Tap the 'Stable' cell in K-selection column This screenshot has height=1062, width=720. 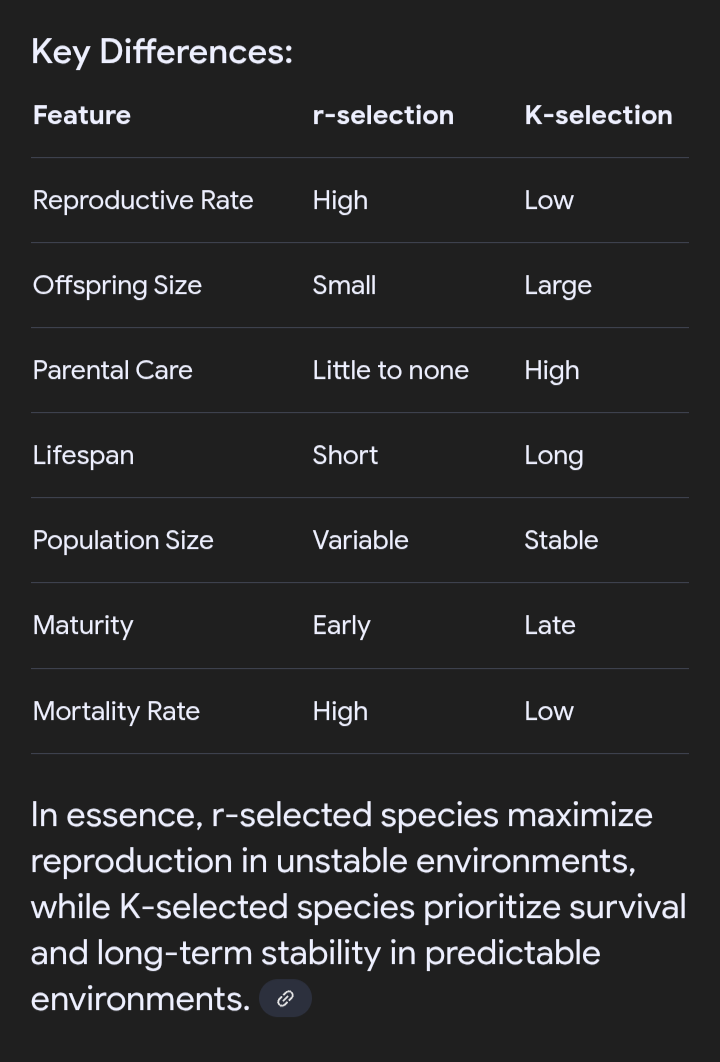[561, 540]
